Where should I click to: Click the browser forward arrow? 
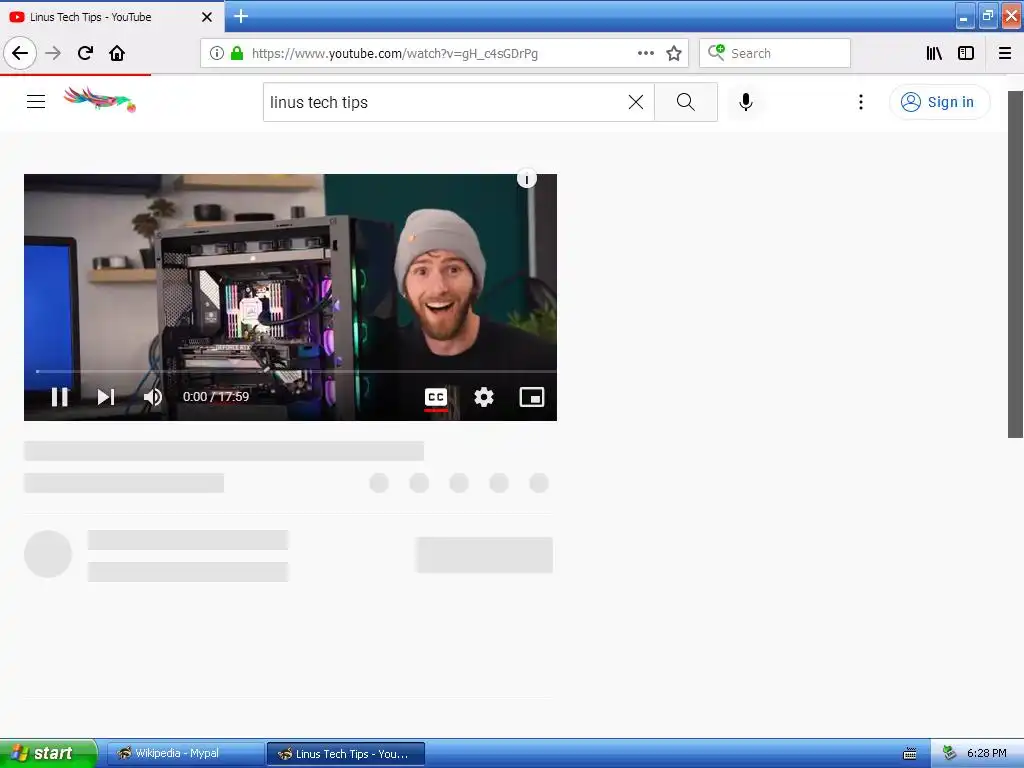[53, 53]
